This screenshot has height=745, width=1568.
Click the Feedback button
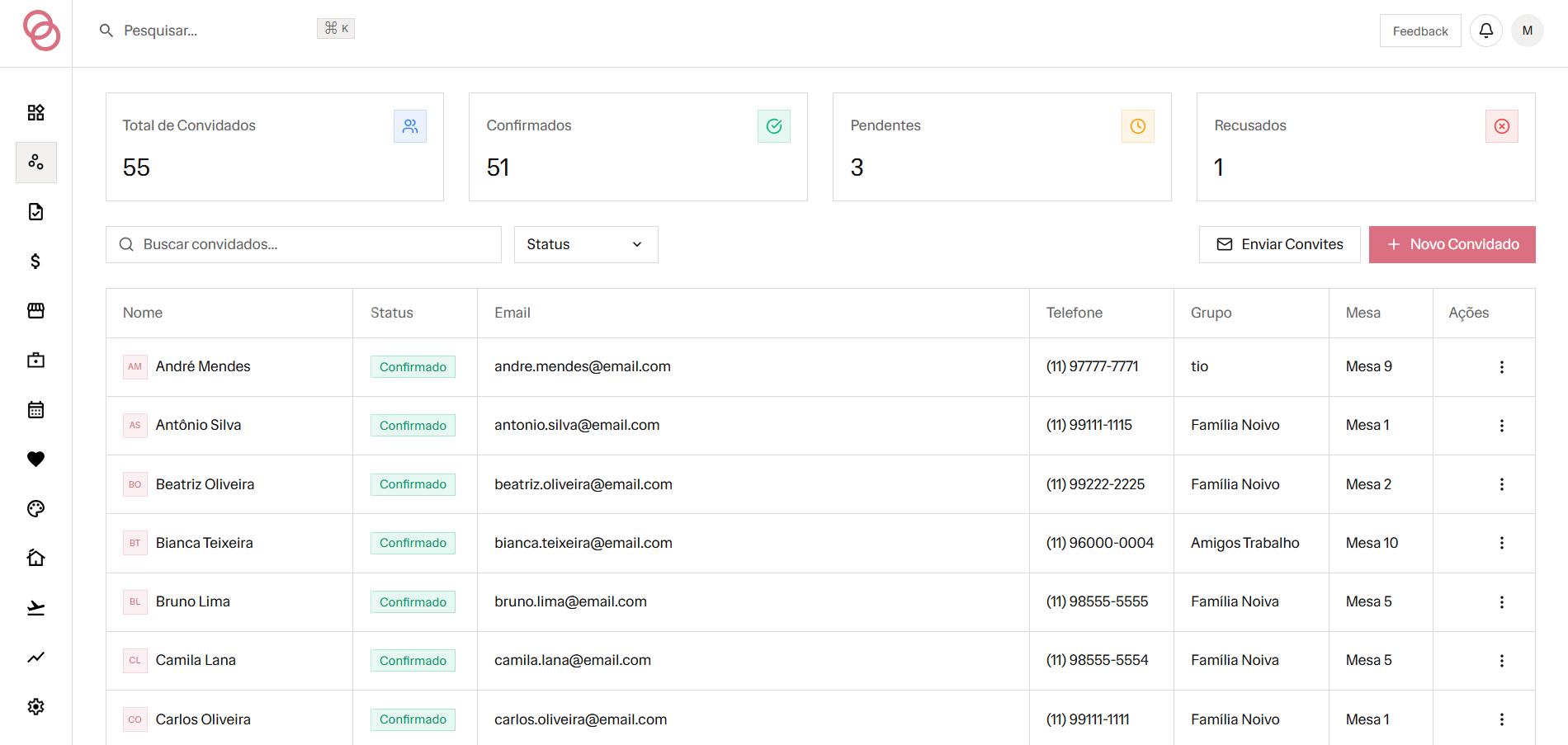click(1420, 31)
